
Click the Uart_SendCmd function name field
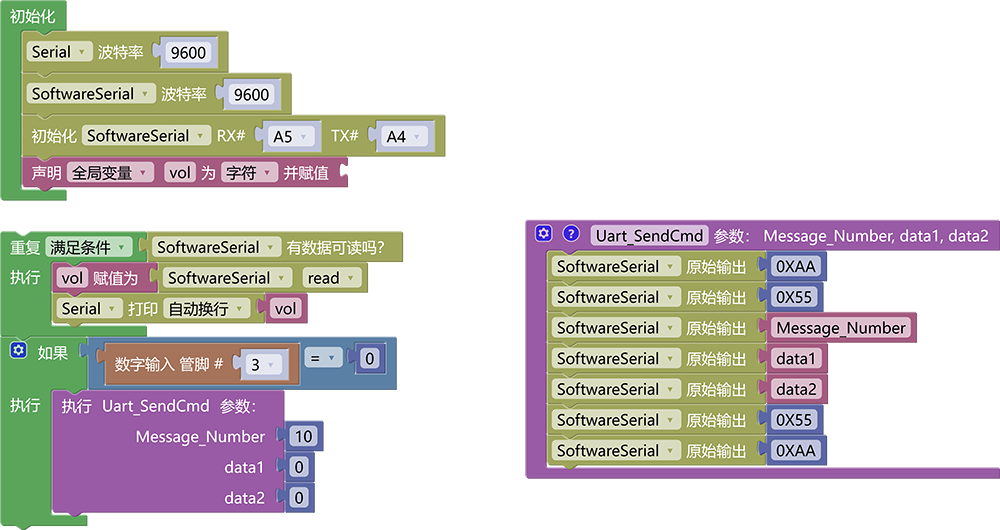pyautogui.click(x=649, y=235)
